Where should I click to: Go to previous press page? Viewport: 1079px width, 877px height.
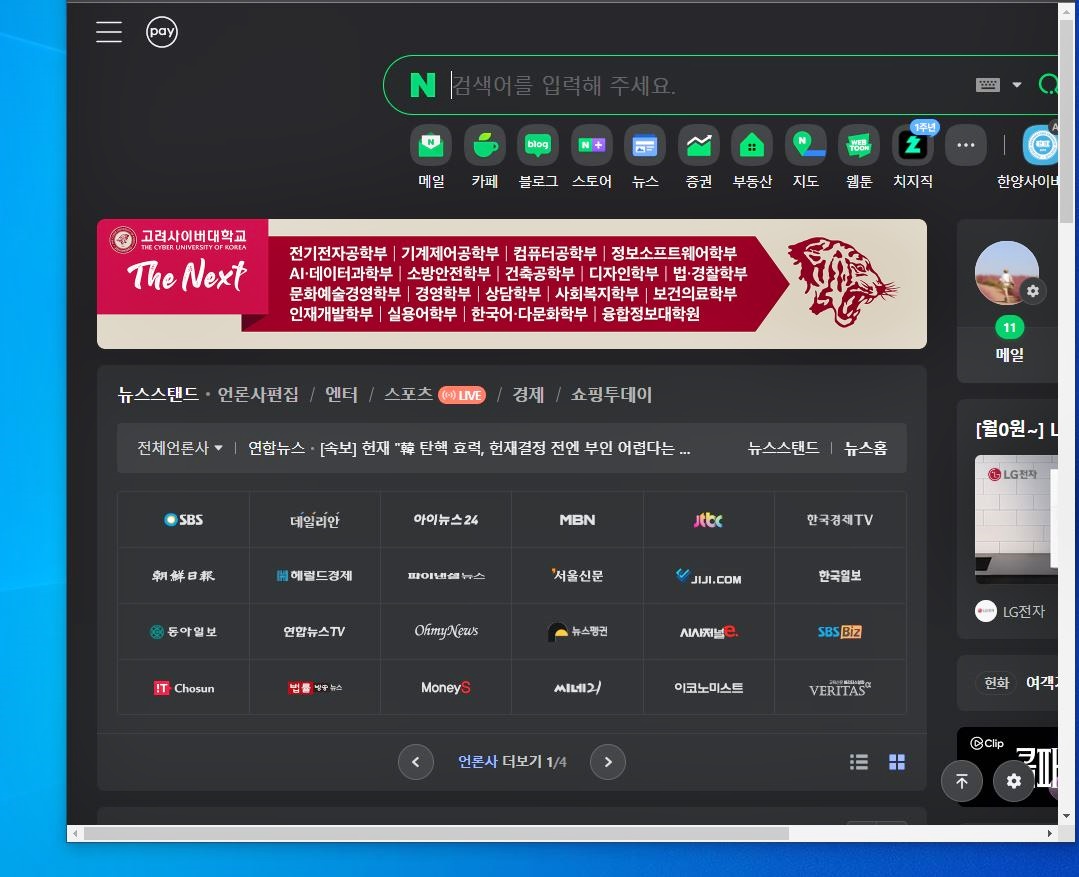416,762
